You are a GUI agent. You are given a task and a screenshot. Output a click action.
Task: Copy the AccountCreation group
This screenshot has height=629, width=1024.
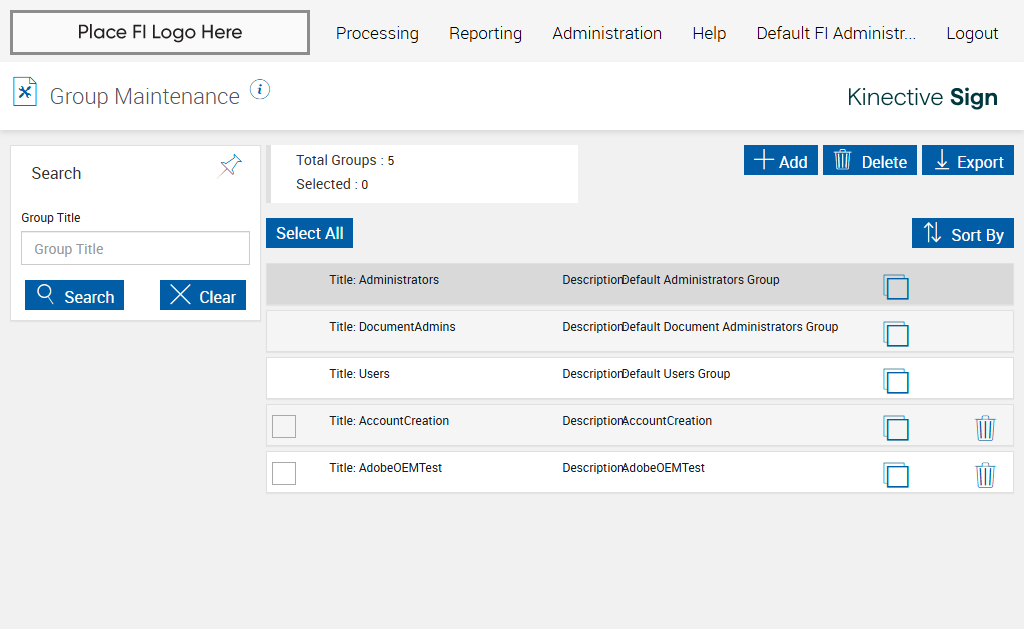(x=896, y=428)
